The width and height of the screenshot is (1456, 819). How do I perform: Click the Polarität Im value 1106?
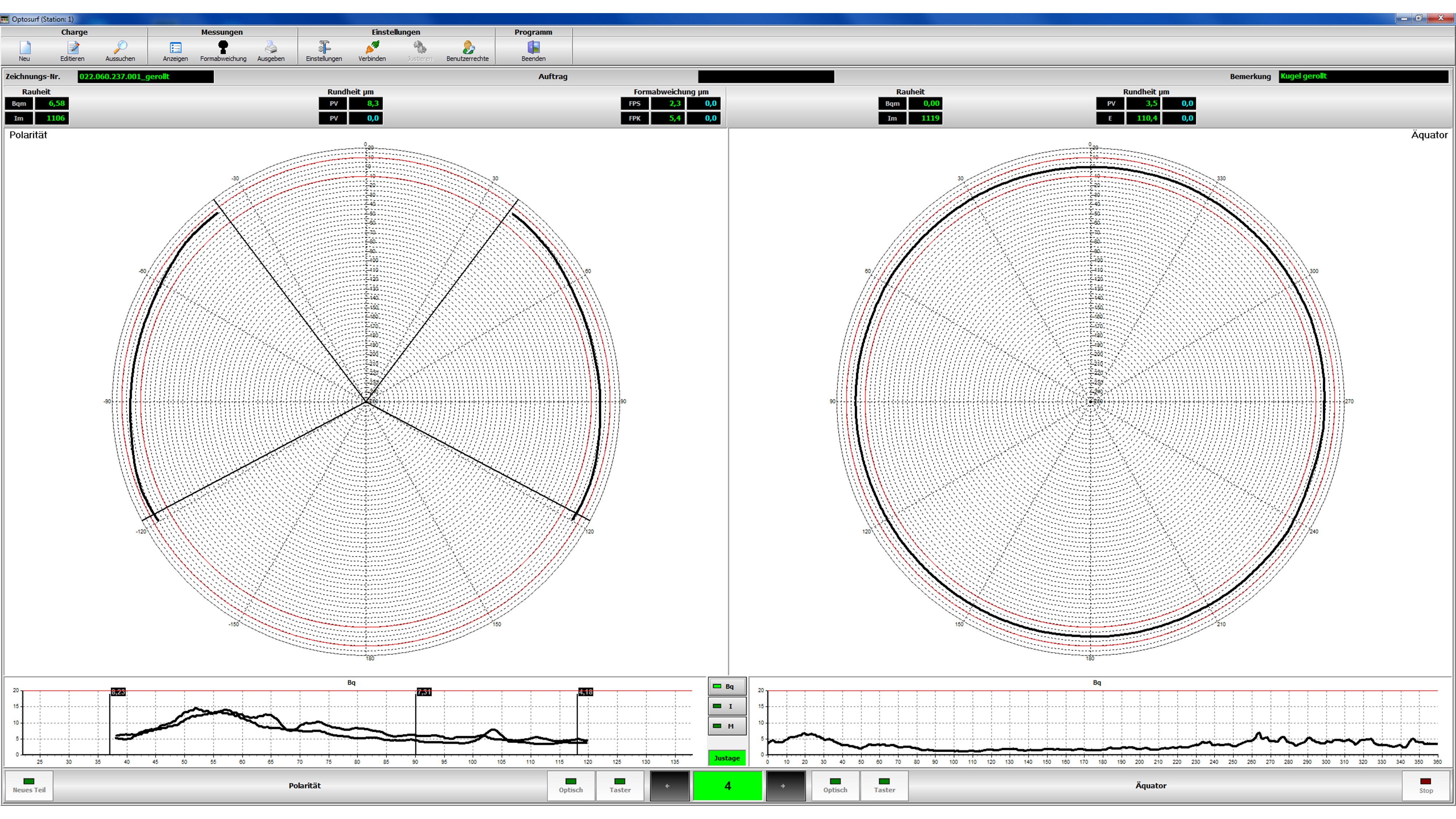(52, 118)
